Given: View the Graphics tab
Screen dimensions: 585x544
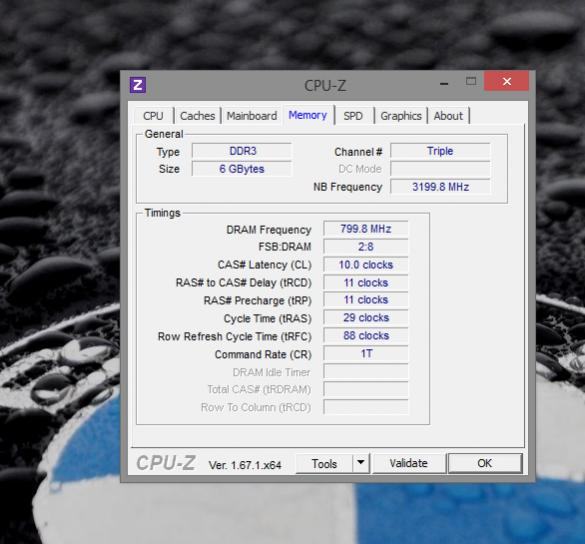Looking at the screenshot, I should (x=401, y=116).
